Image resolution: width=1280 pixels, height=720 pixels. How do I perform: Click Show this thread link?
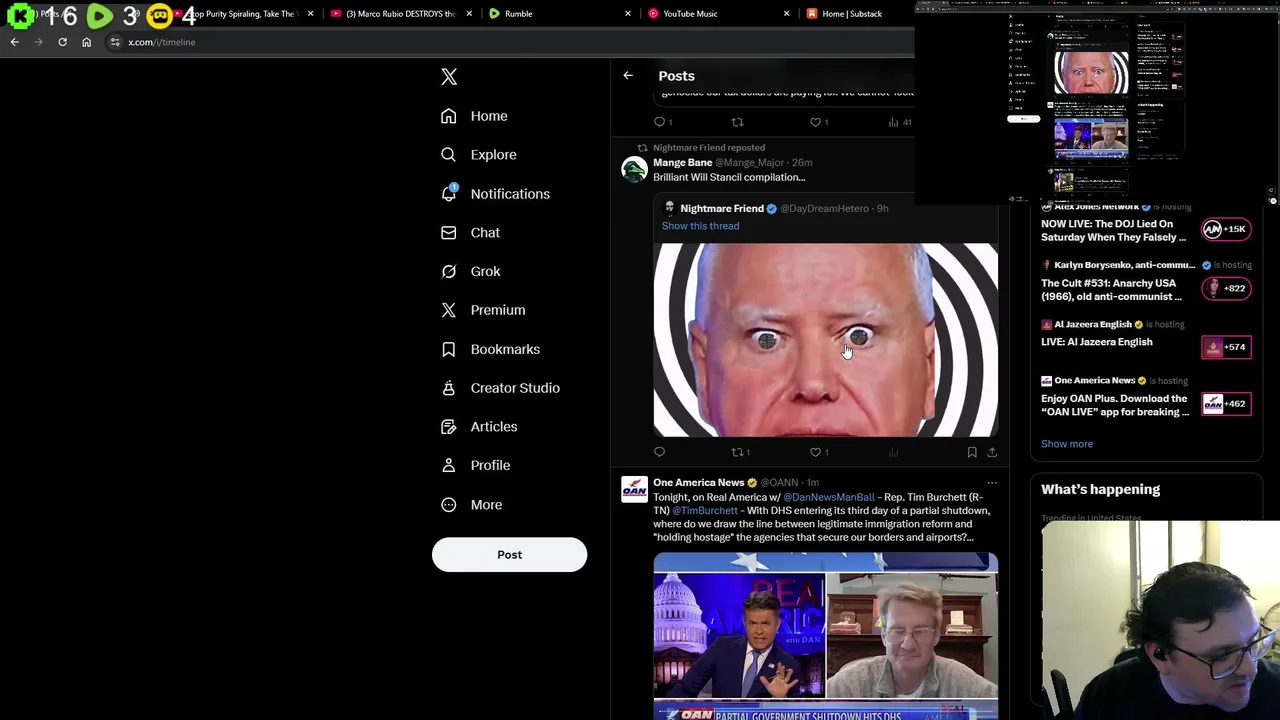(x=700, y=226)
